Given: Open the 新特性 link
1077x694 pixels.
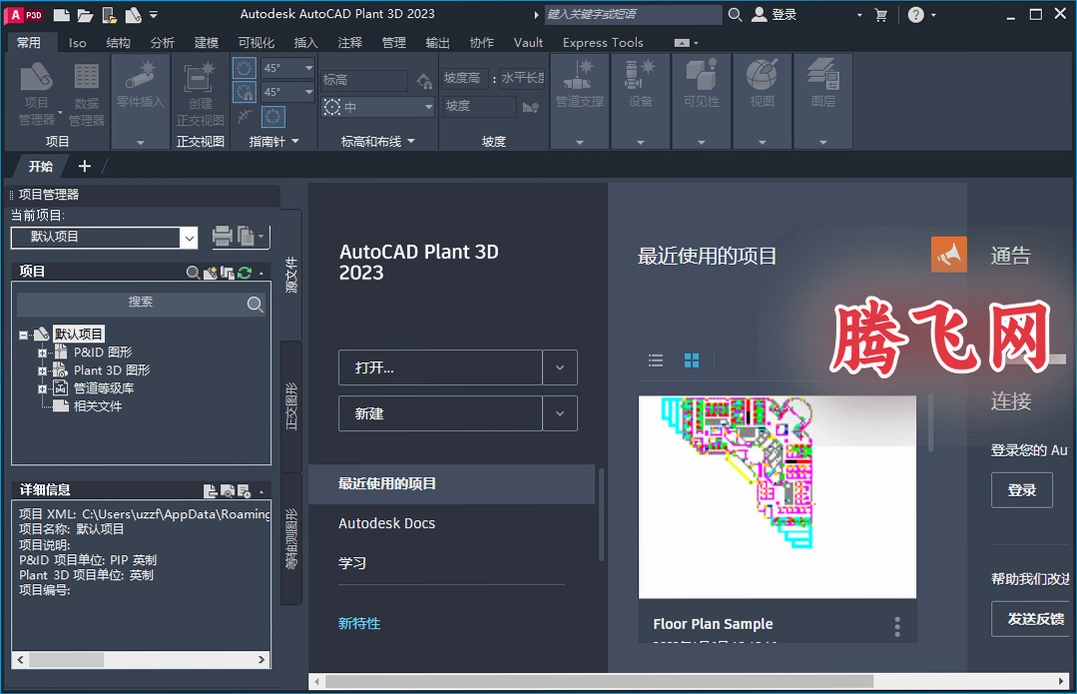Looking at the screenshot, I should (x=359, y=624).
